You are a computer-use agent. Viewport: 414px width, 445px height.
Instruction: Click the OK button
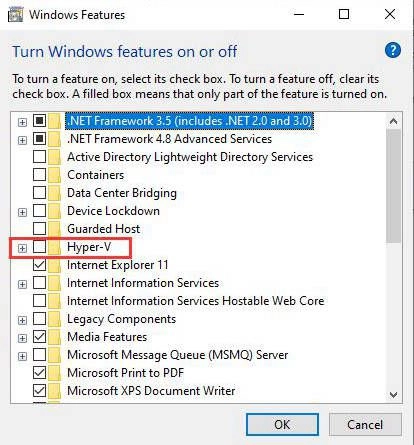coord(282,425)
